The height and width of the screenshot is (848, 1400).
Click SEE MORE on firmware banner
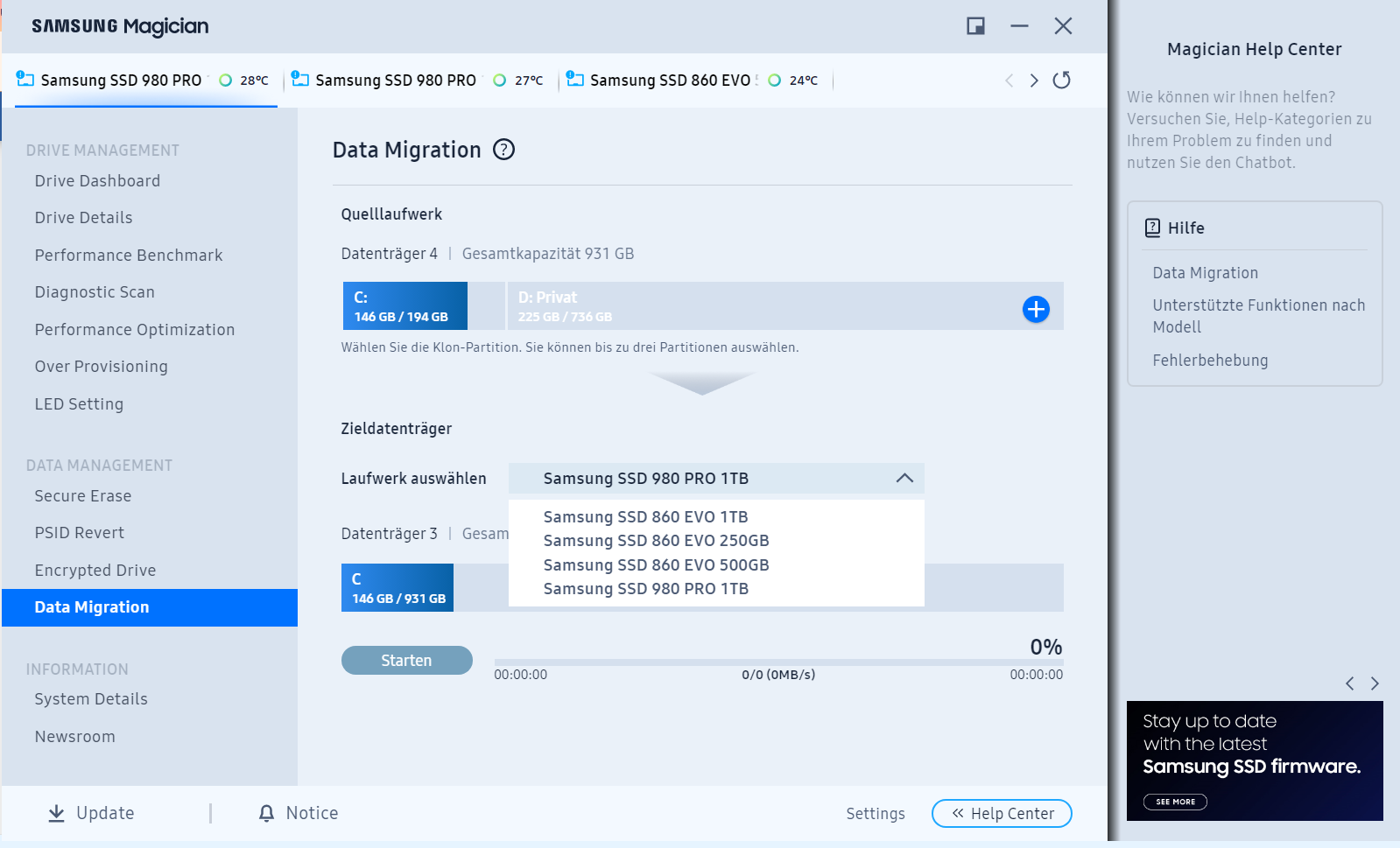[x=1175, y=802]
